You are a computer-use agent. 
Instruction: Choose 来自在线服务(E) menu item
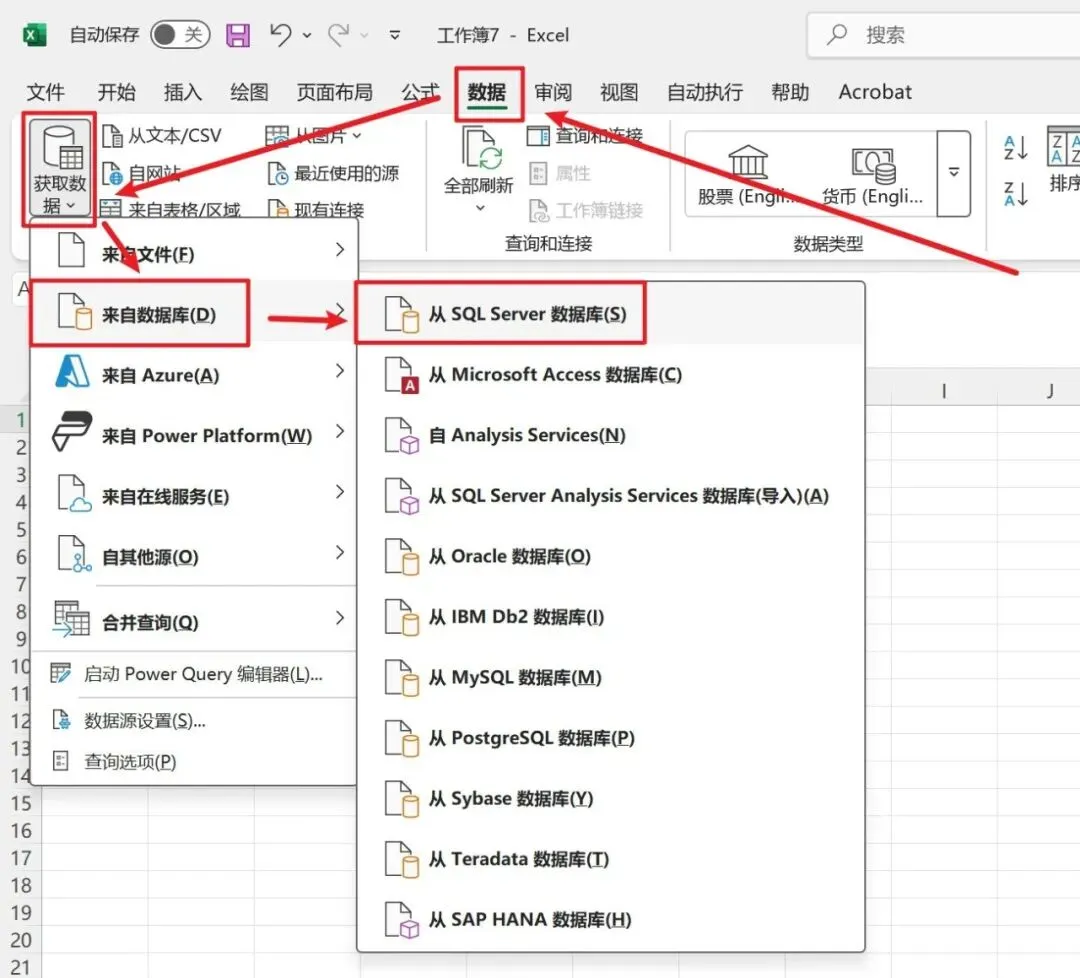[x=194, y=496]
